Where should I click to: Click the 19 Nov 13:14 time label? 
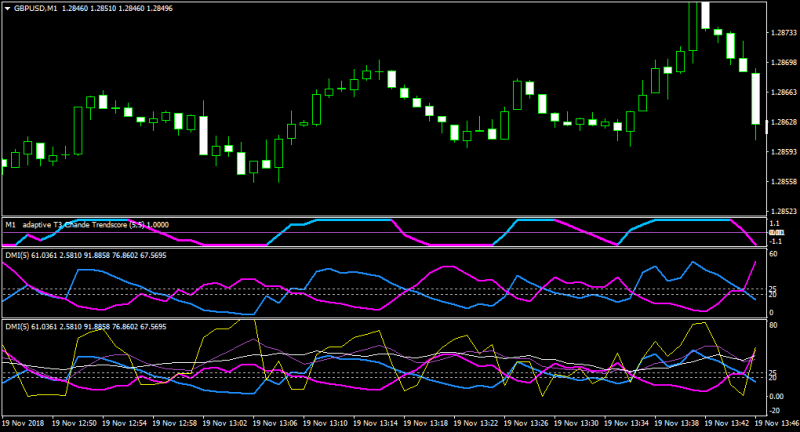376,423
